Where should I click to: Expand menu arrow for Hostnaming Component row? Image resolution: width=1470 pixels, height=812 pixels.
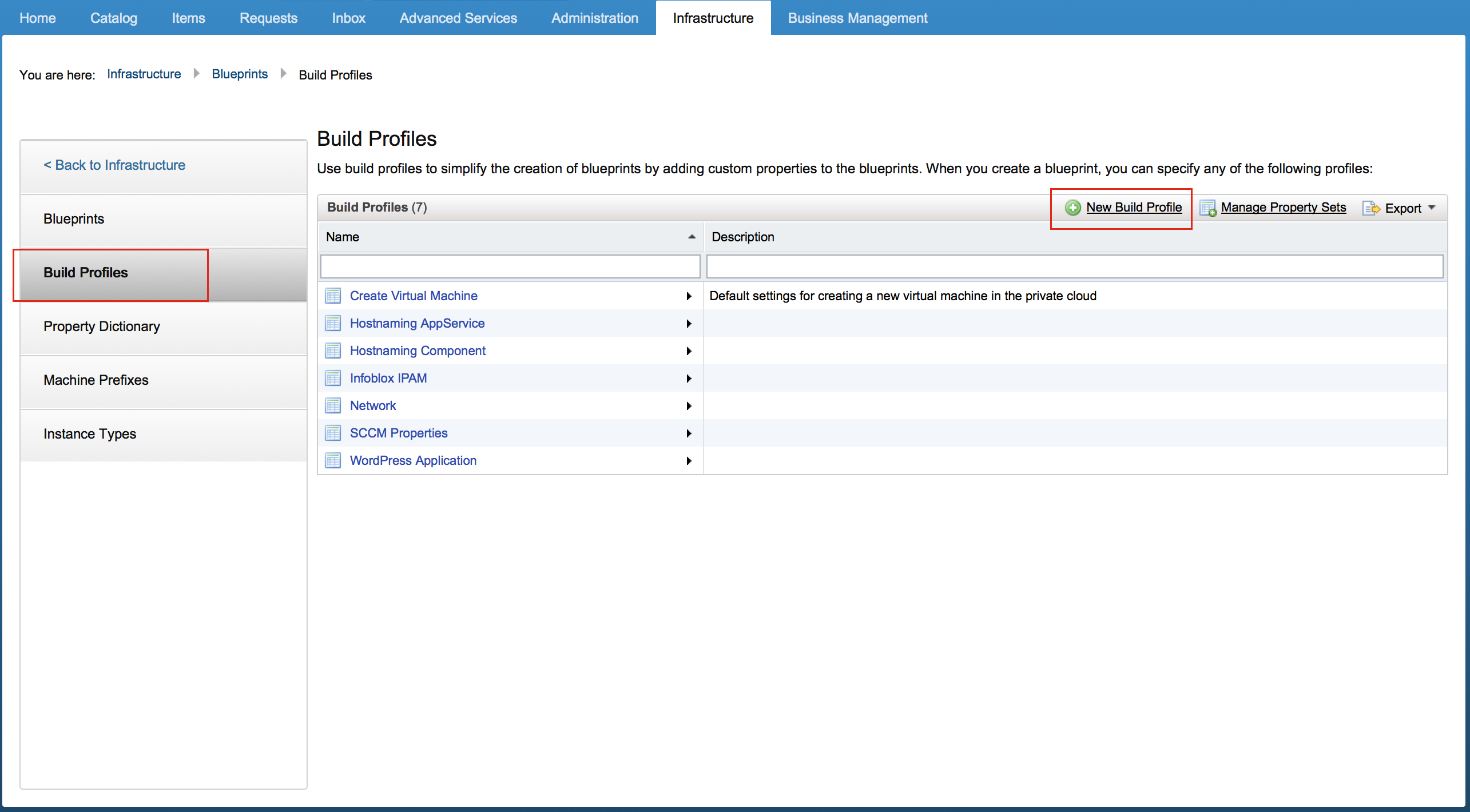[689, 351]
